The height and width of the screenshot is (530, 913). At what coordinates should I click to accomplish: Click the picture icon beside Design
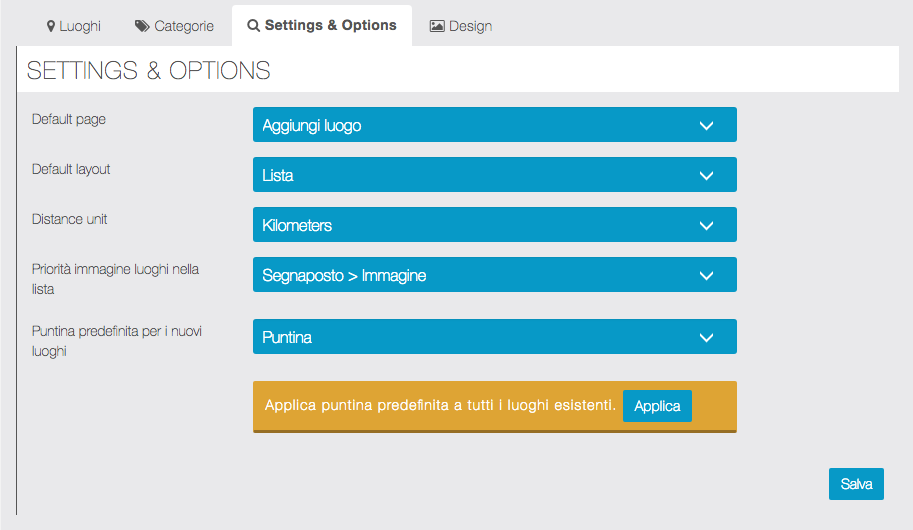pyautogui.click(x=437, y=26)
